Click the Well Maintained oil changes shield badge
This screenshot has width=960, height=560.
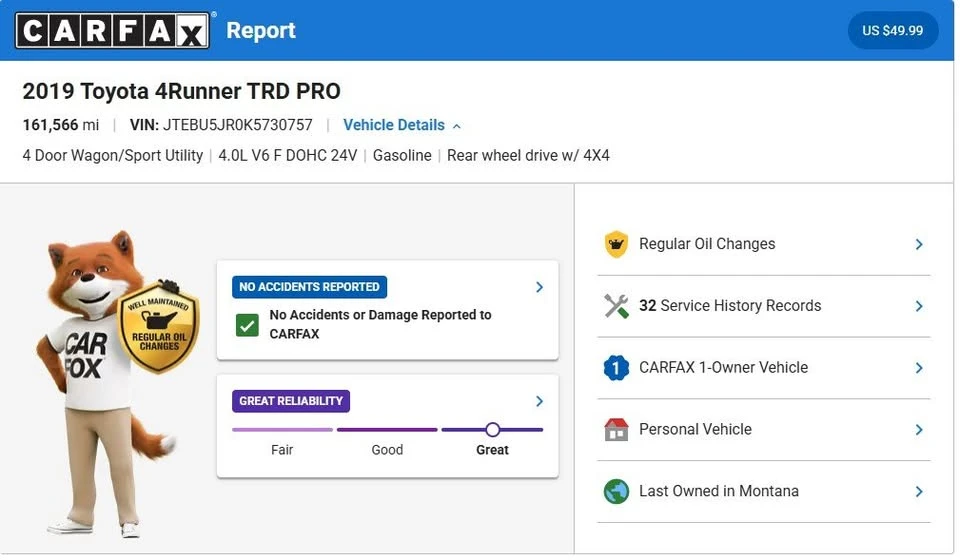click(x=159, y=327)
